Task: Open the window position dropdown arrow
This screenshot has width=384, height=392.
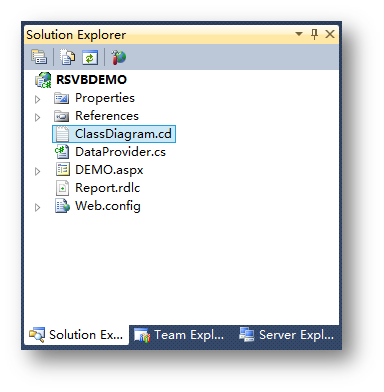Action: point(299,34)
